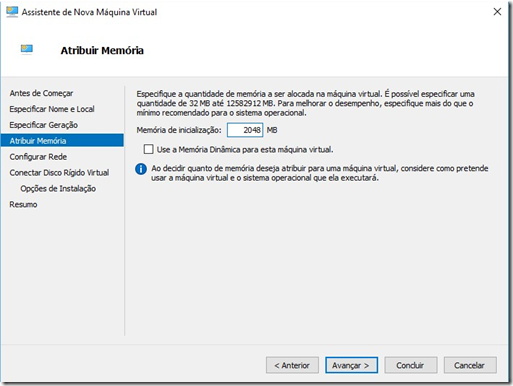Click the wizard icon in title bar
The image size is (513, 386).
click(x=12, y=12)
